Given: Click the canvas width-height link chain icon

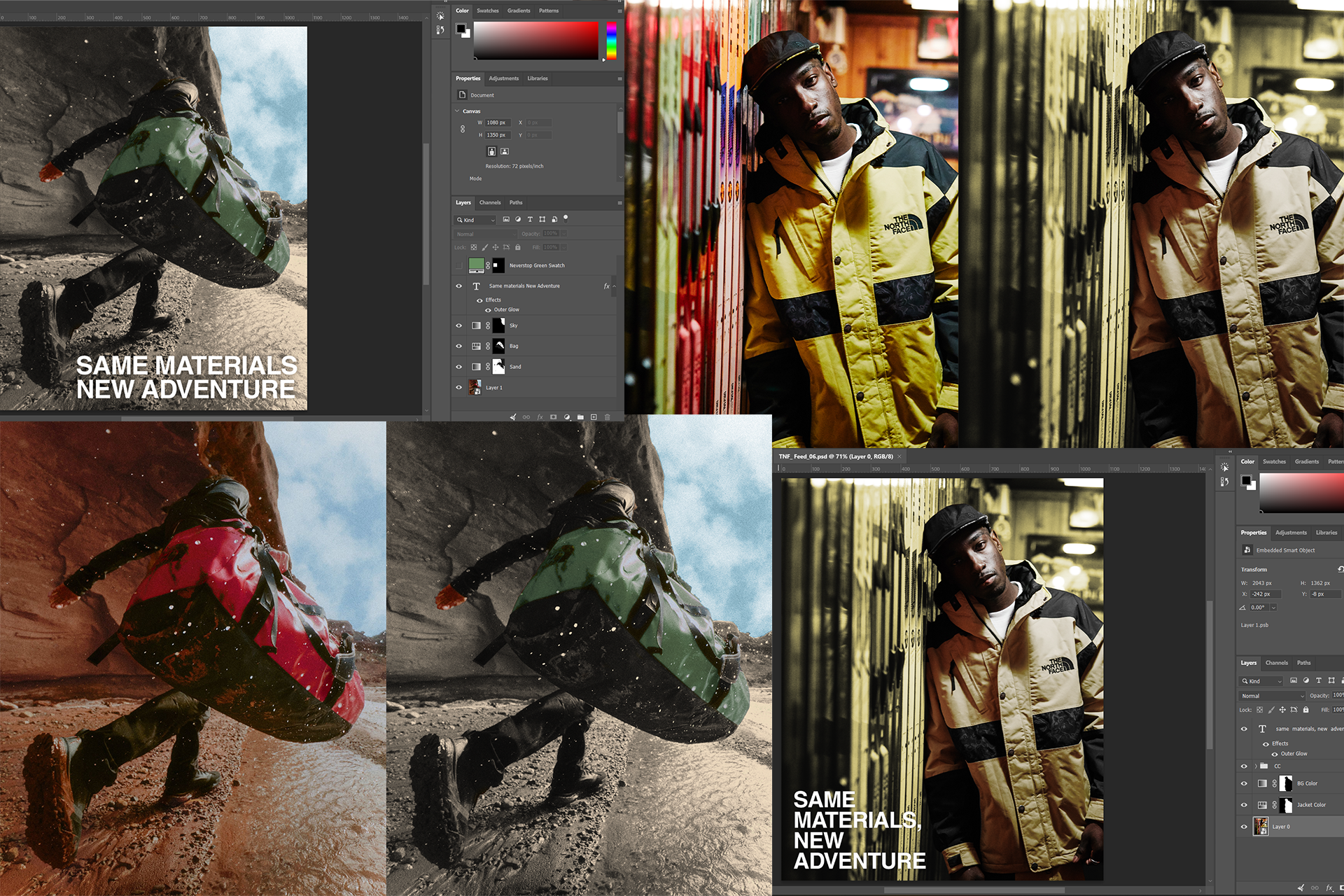Looking at the screenshot, I should [463, 129].
